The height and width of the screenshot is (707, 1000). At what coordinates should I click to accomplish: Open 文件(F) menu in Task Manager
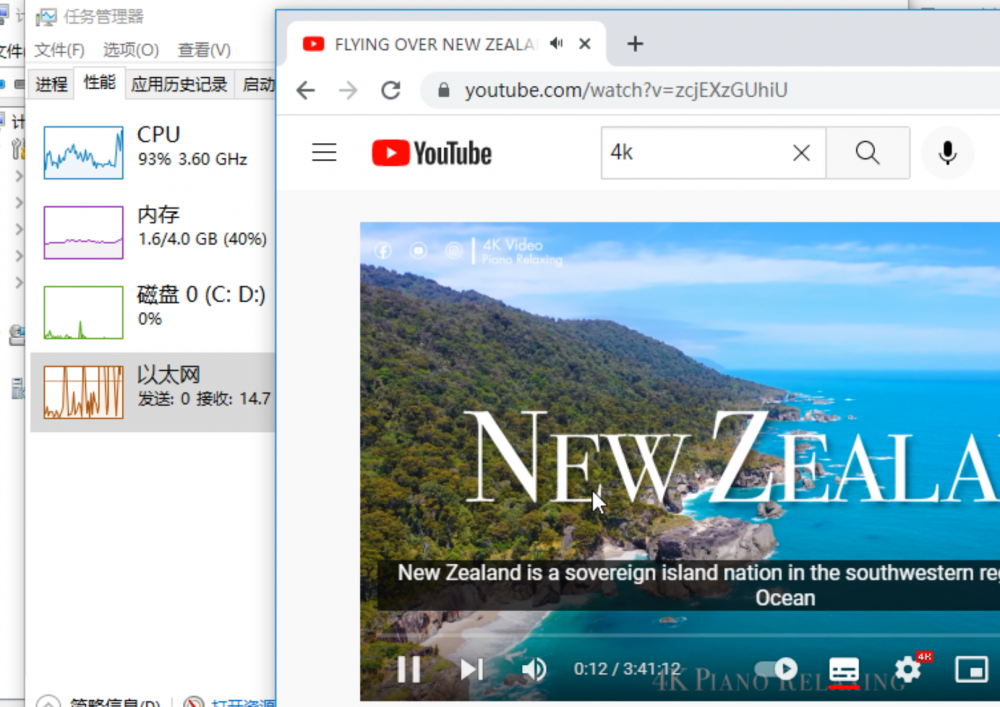click(x=59, y=50)
